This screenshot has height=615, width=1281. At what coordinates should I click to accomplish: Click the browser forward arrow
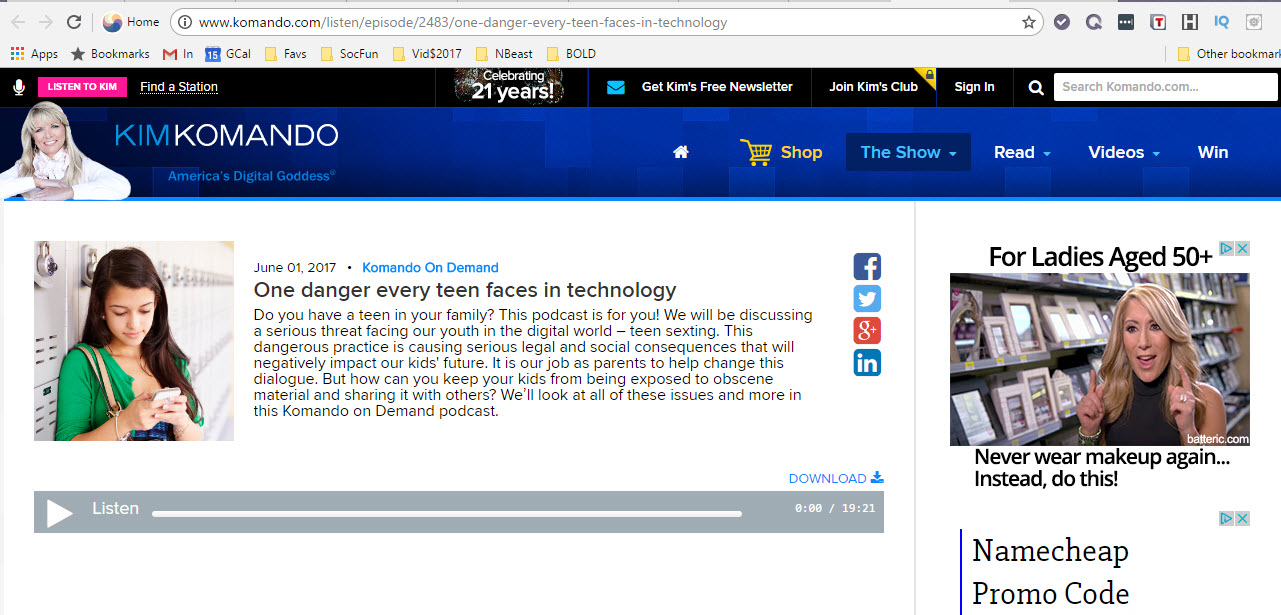pos(46,22)
